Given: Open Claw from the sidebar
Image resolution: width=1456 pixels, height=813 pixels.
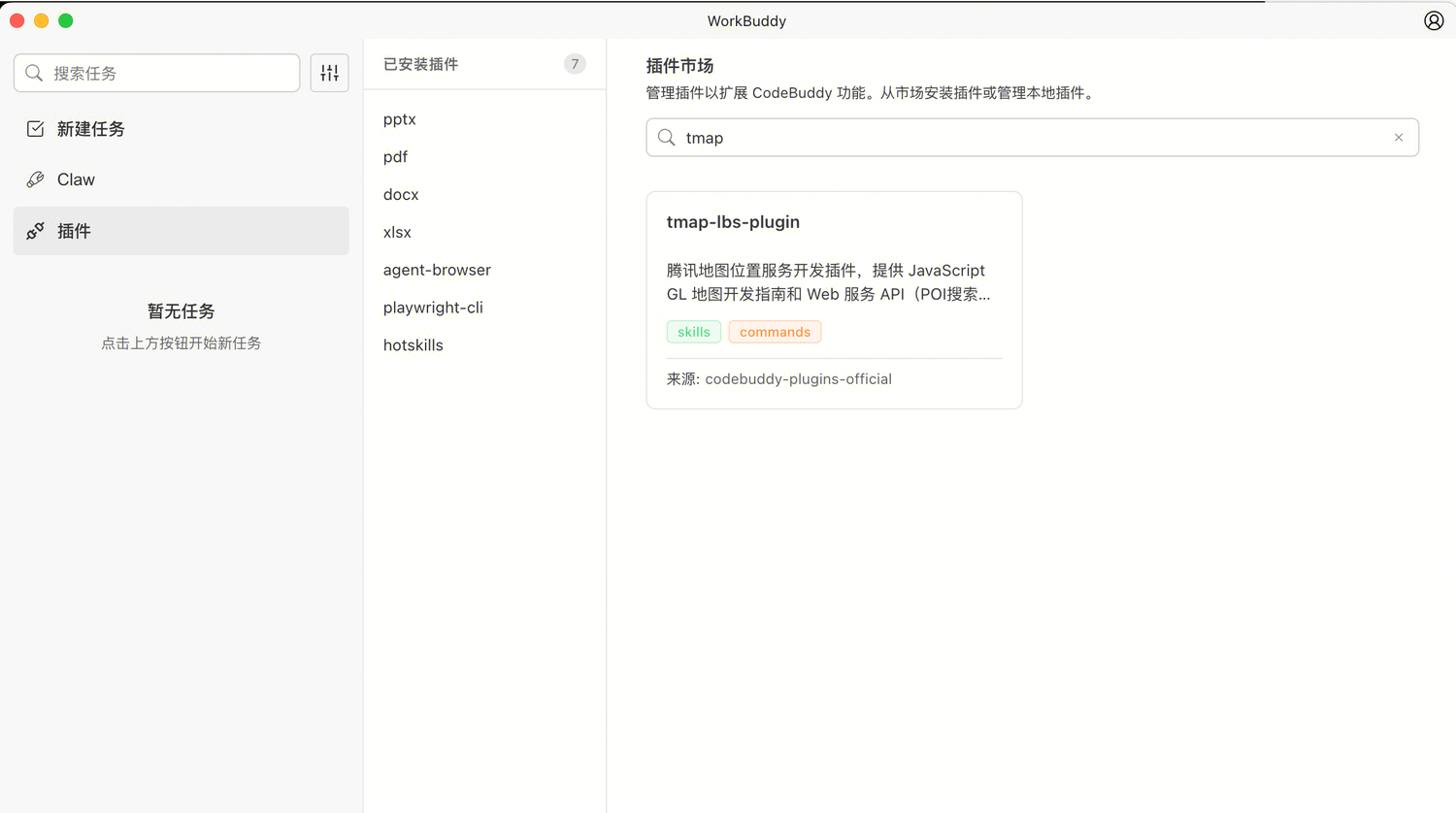Looking at the screenshot, I should 76,179.
